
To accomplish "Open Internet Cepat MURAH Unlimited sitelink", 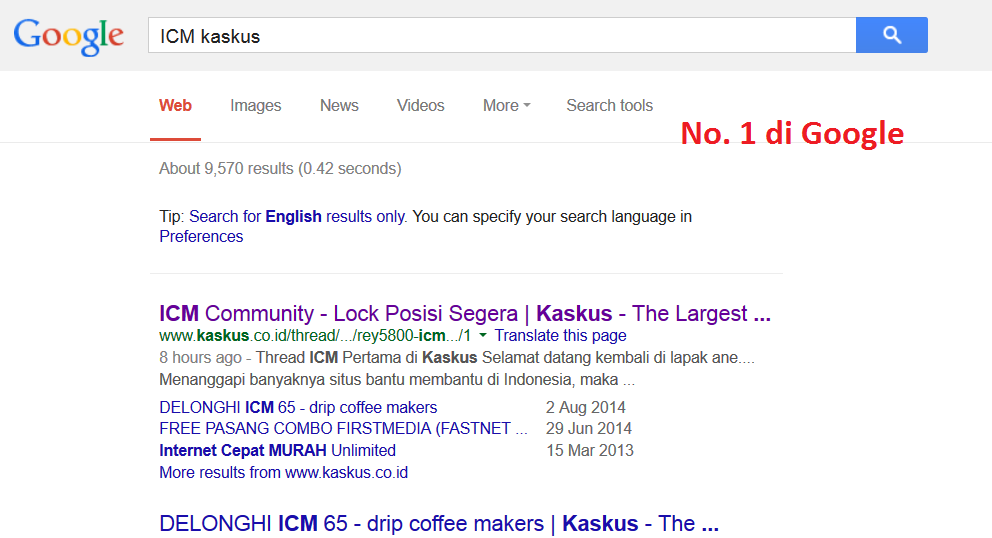I will 277,450.
